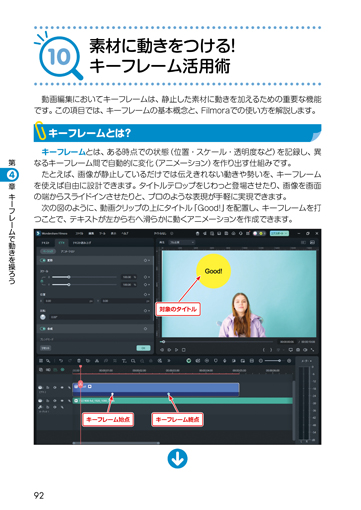Switch to the first tab in the properties panel
This screenshot has width=361, height=510.
pyautogui.click(x=46, y=243)
